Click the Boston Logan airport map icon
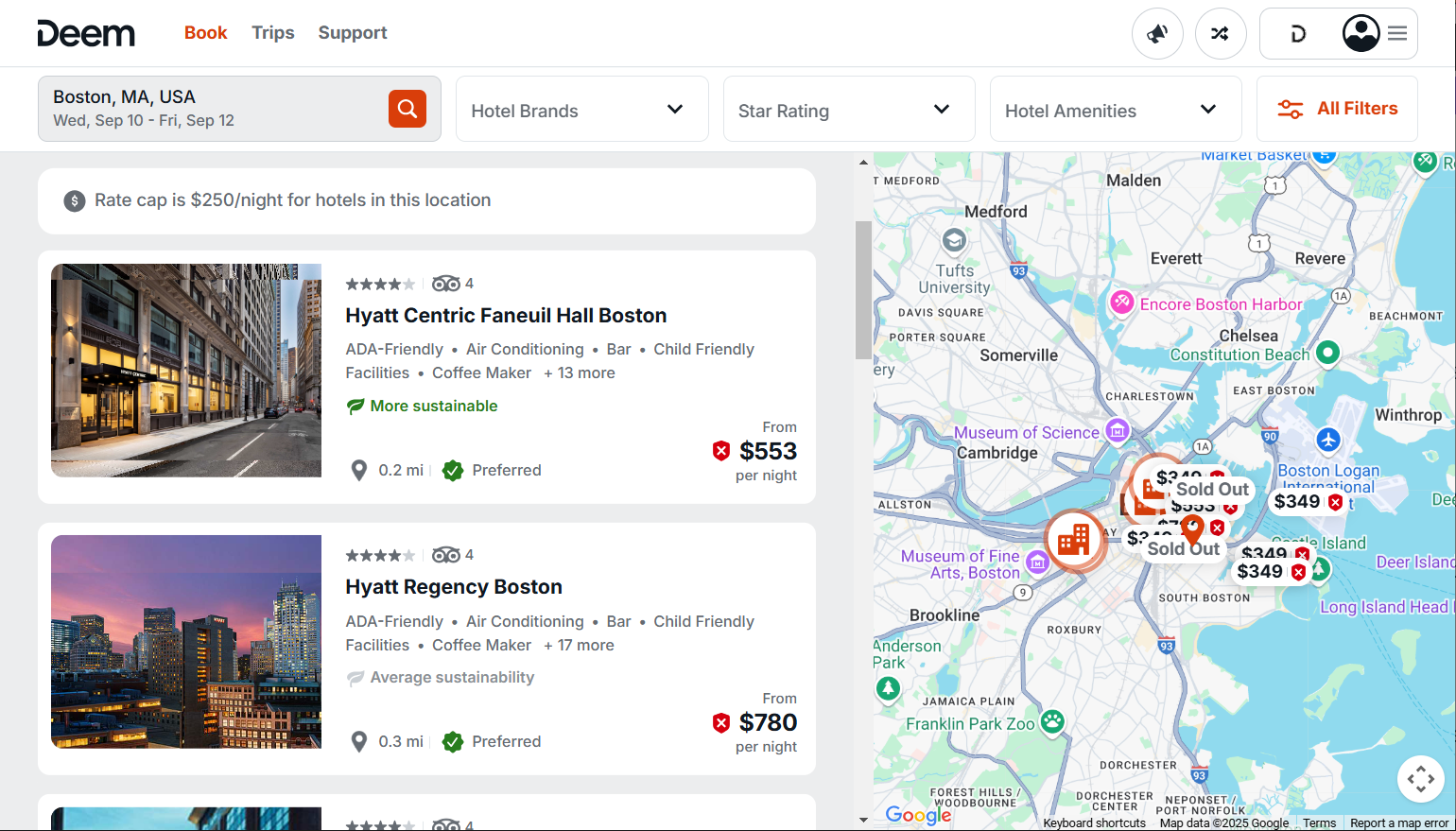 pos(1328,440)
